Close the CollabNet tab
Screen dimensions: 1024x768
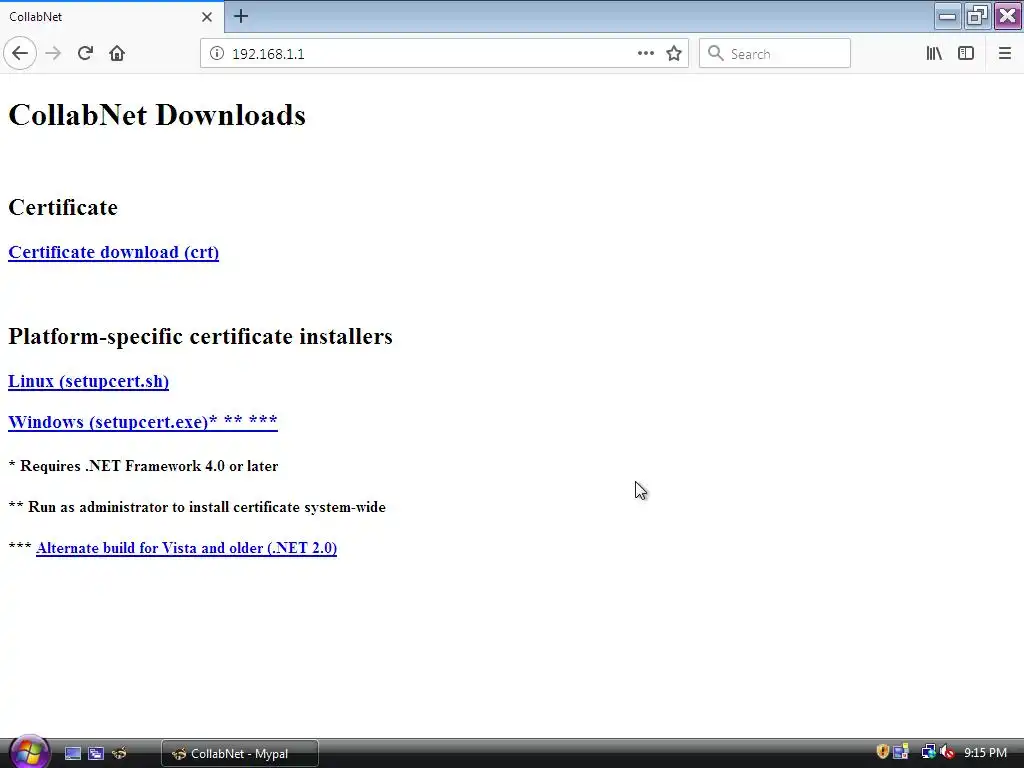206,17
